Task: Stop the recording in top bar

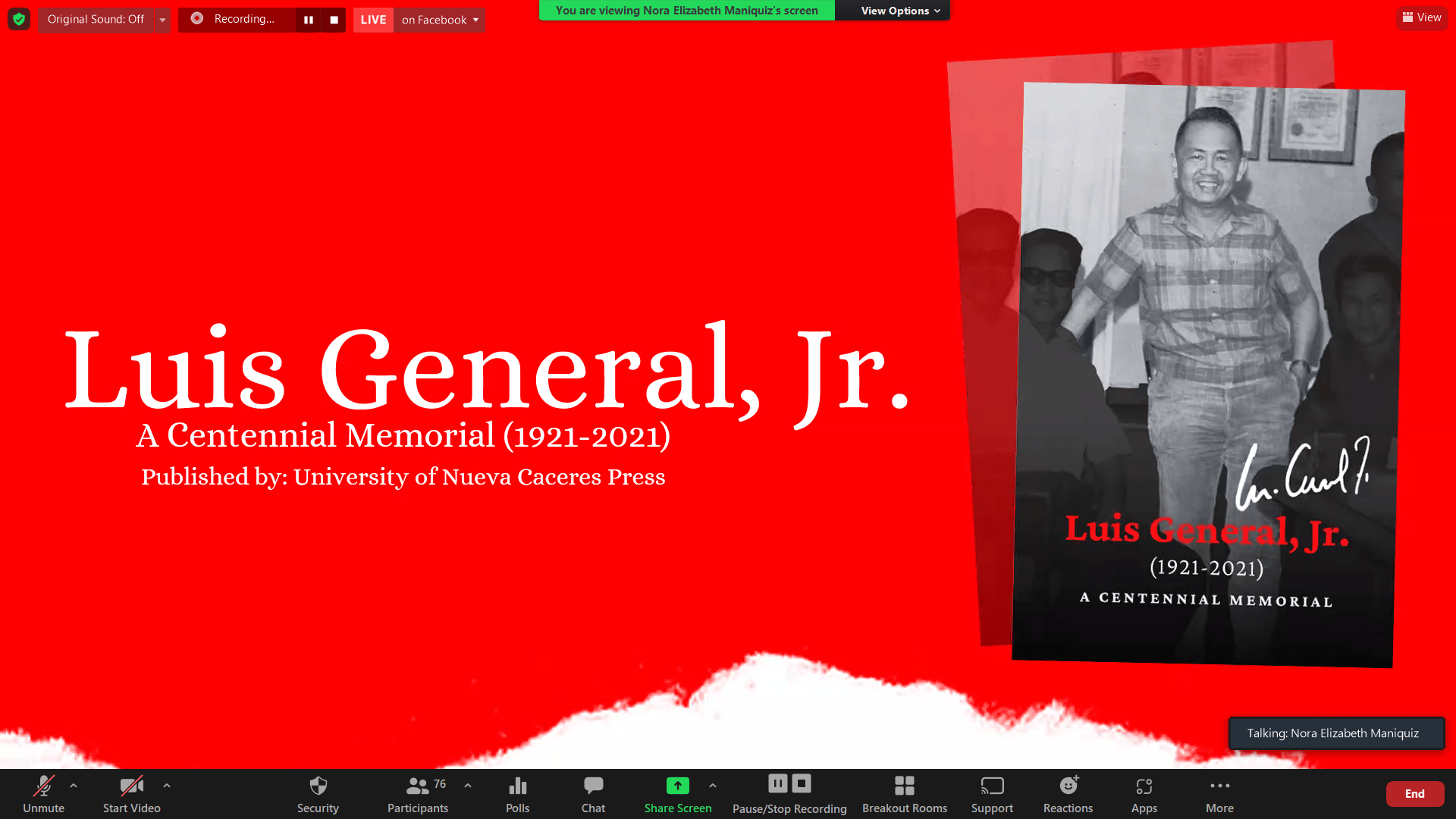Action: coord(334,20)
